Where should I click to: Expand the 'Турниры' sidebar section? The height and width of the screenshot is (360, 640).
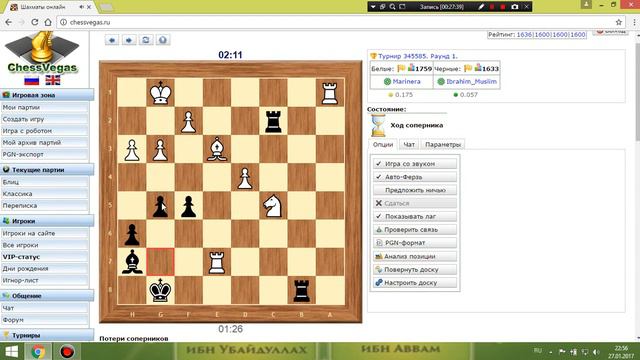click(47, 335)
